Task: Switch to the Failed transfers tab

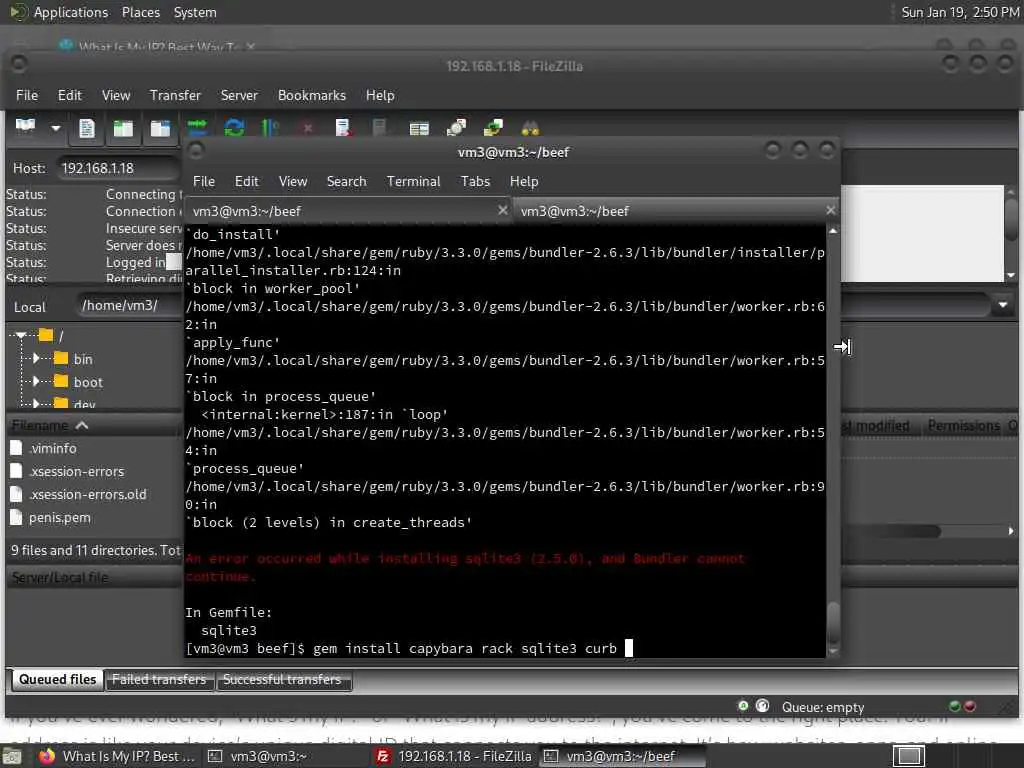Action: click(159, 680)
